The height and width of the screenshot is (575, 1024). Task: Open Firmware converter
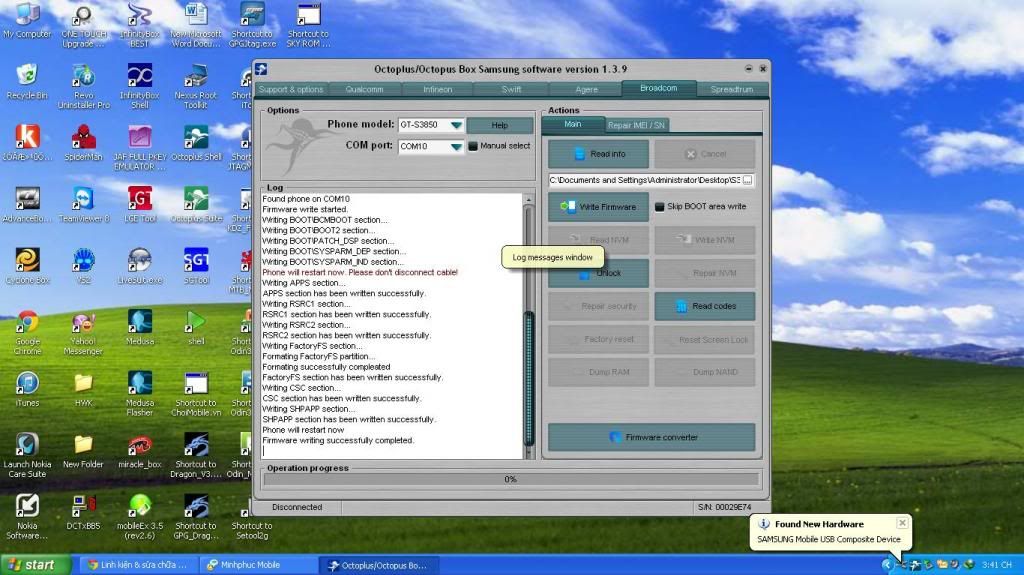tap(651, 437)
